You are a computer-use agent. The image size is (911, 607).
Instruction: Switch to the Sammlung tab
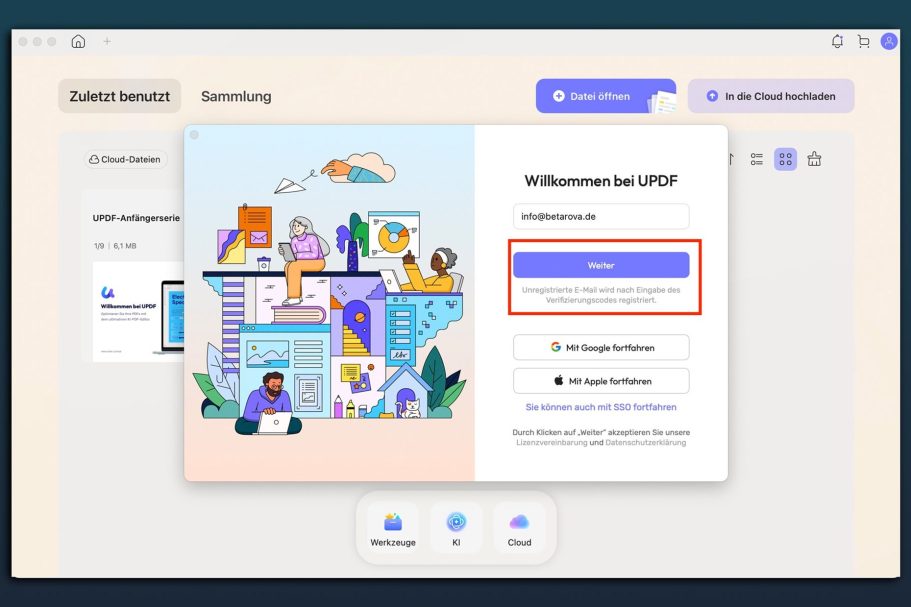(236, 96)
